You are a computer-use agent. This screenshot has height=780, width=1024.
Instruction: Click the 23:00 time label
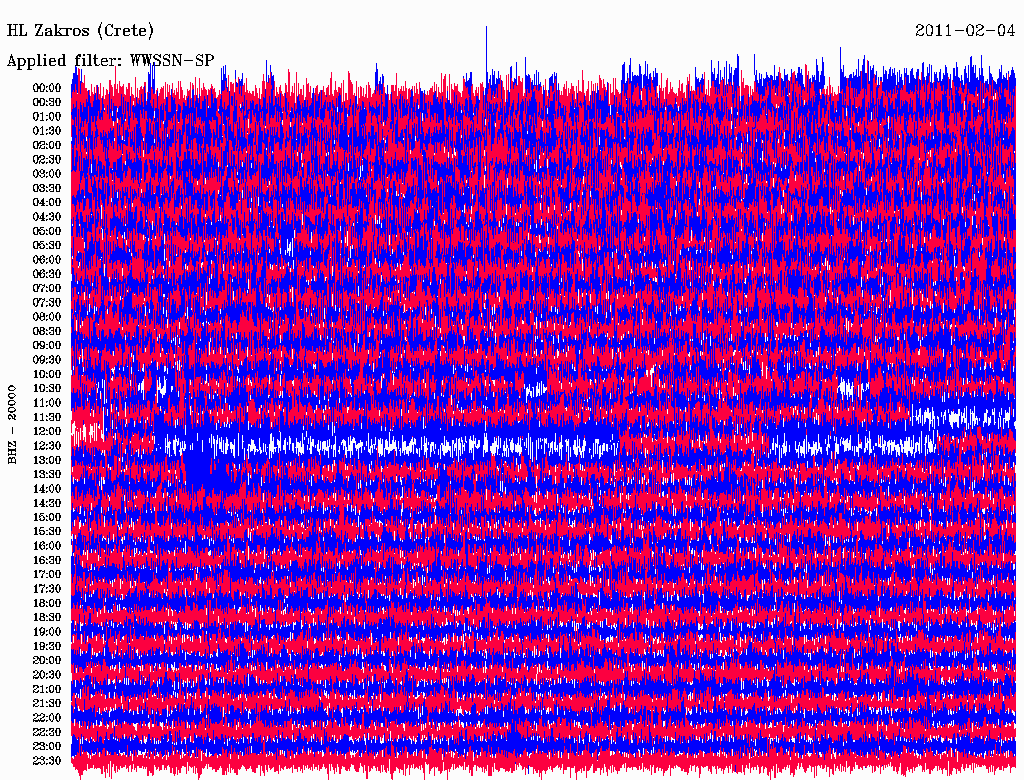[47, 747]
